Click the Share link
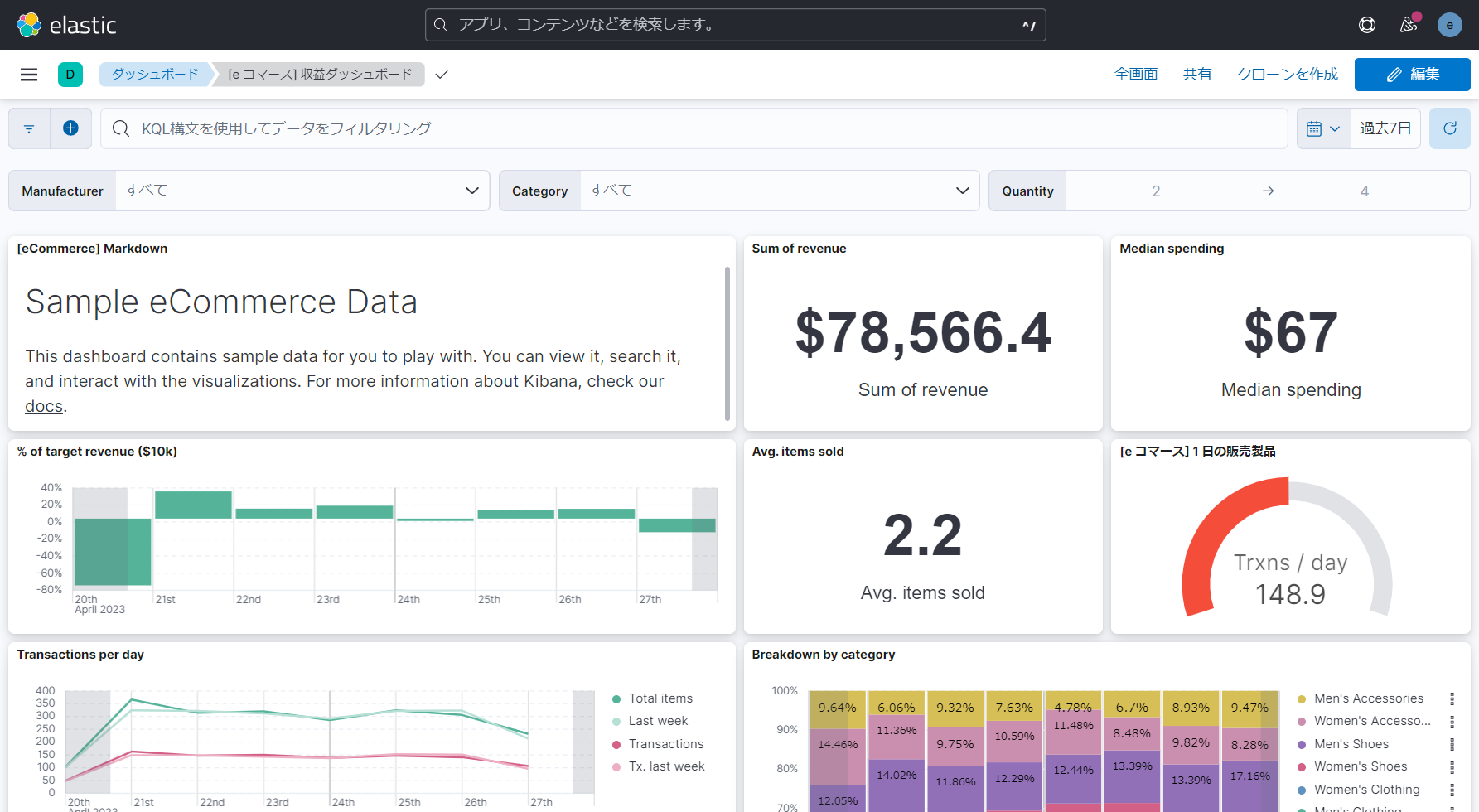This screenshot has width=1479, height=812. click(x=1197, y=75)
